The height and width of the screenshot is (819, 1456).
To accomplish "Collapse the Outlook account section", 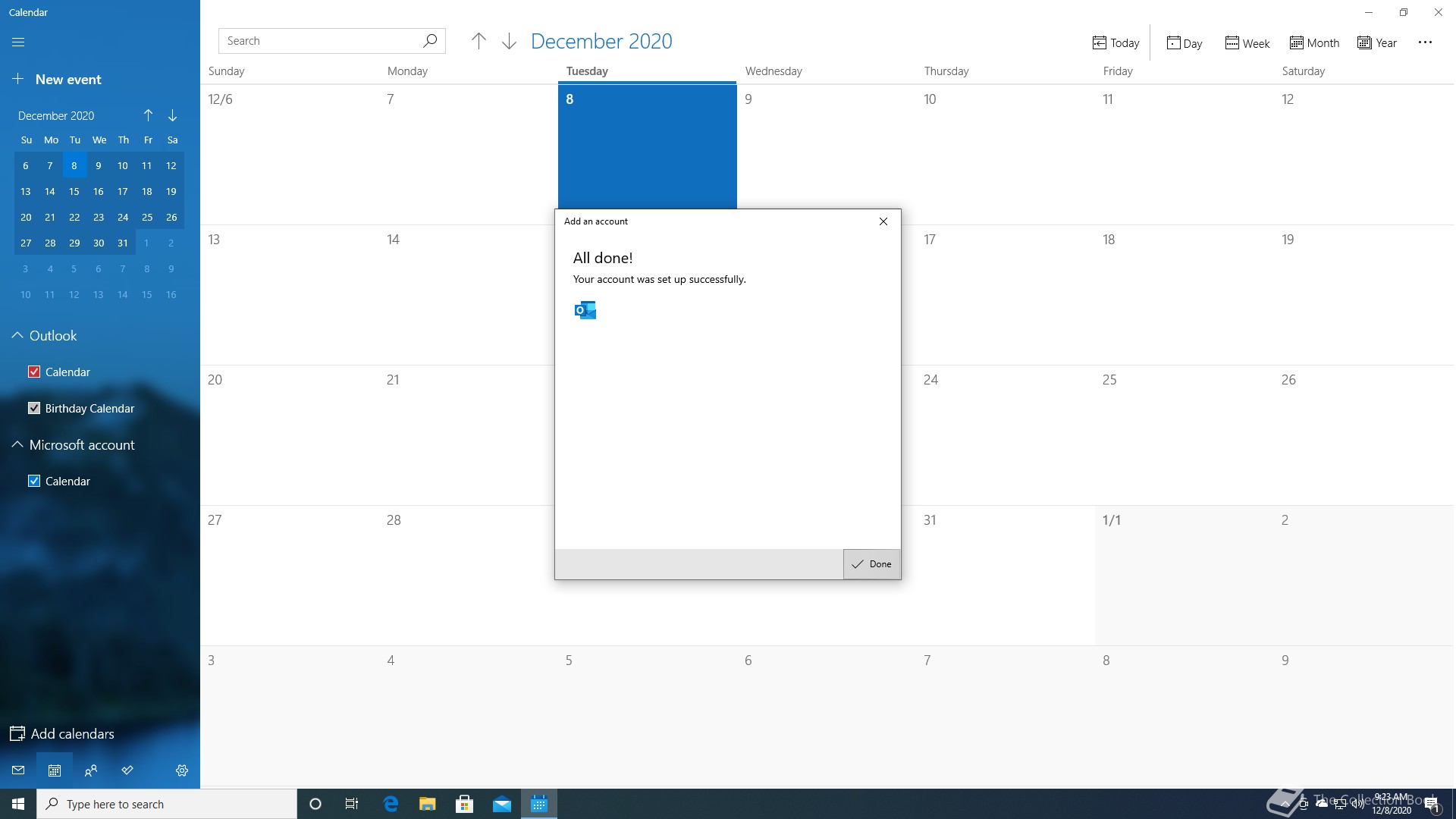I will [17, 335].
